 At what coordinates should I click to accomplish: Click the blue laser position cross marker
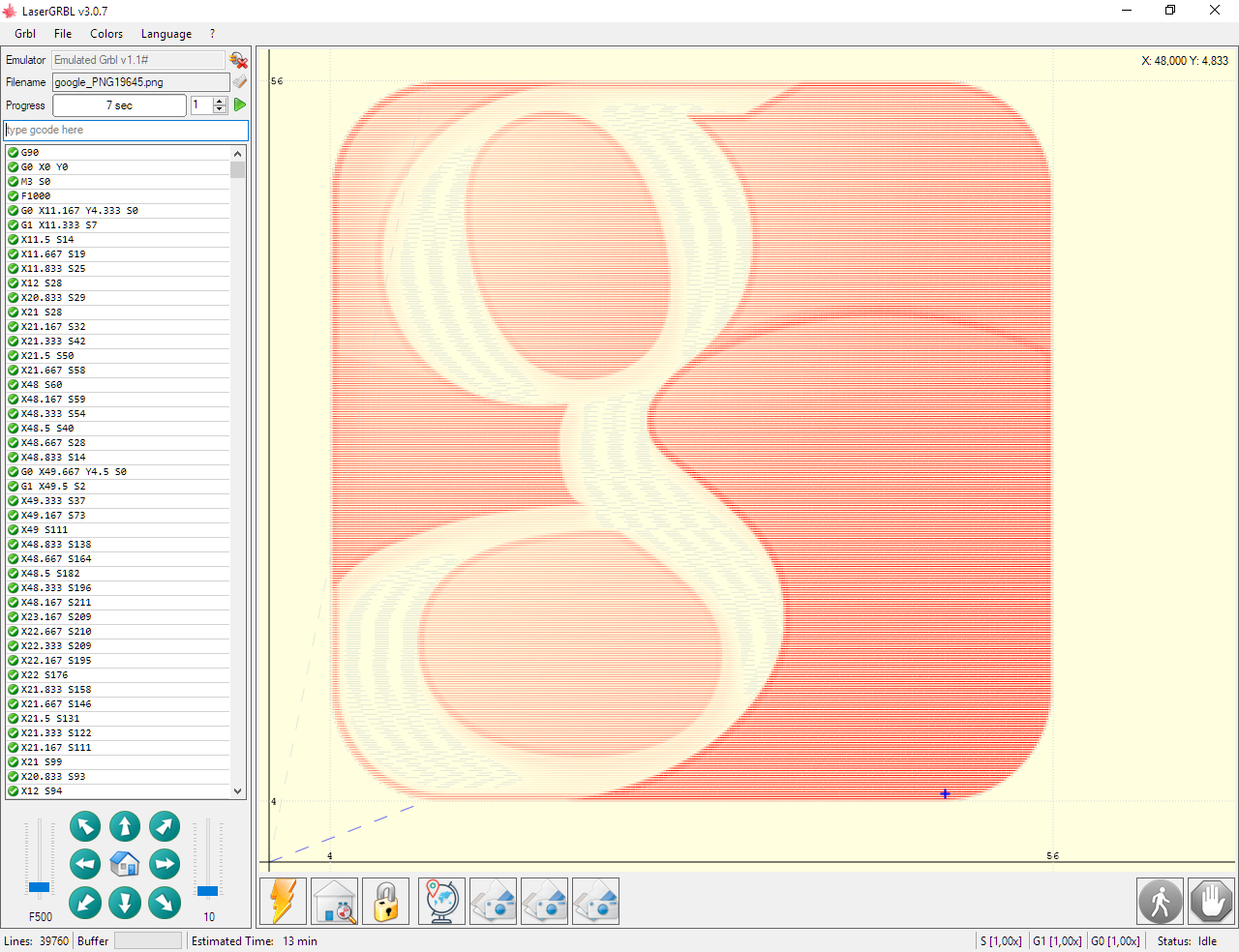coord(945,793)
